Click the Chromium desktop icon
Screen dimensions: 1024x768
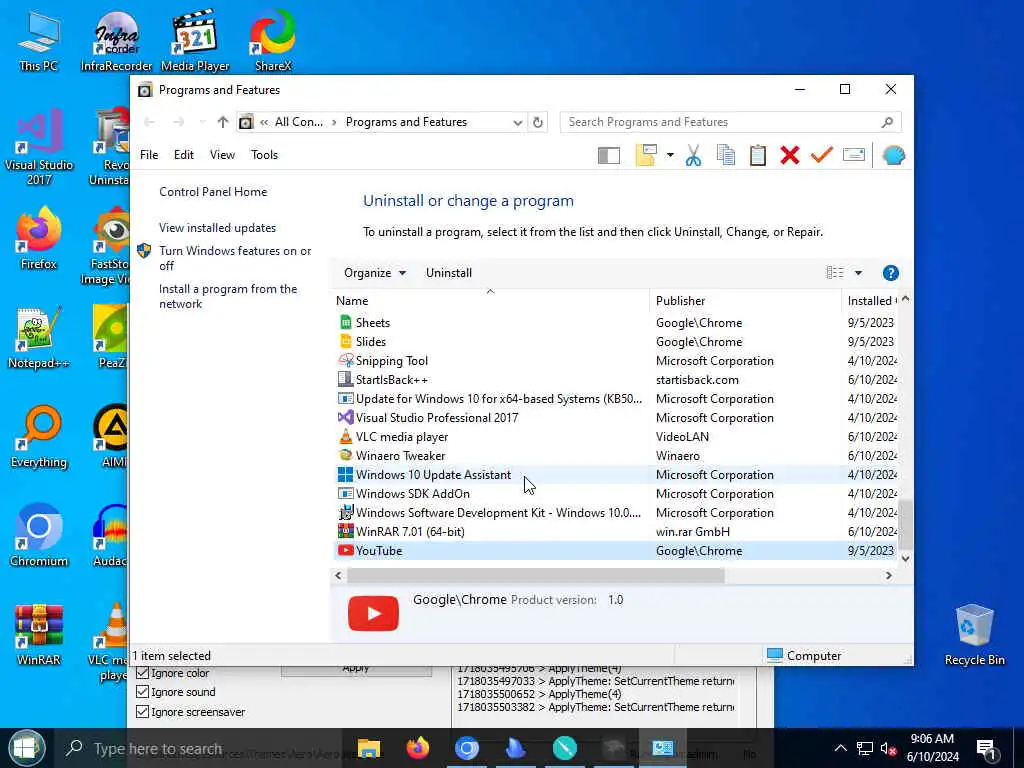(x=39, y=536)
